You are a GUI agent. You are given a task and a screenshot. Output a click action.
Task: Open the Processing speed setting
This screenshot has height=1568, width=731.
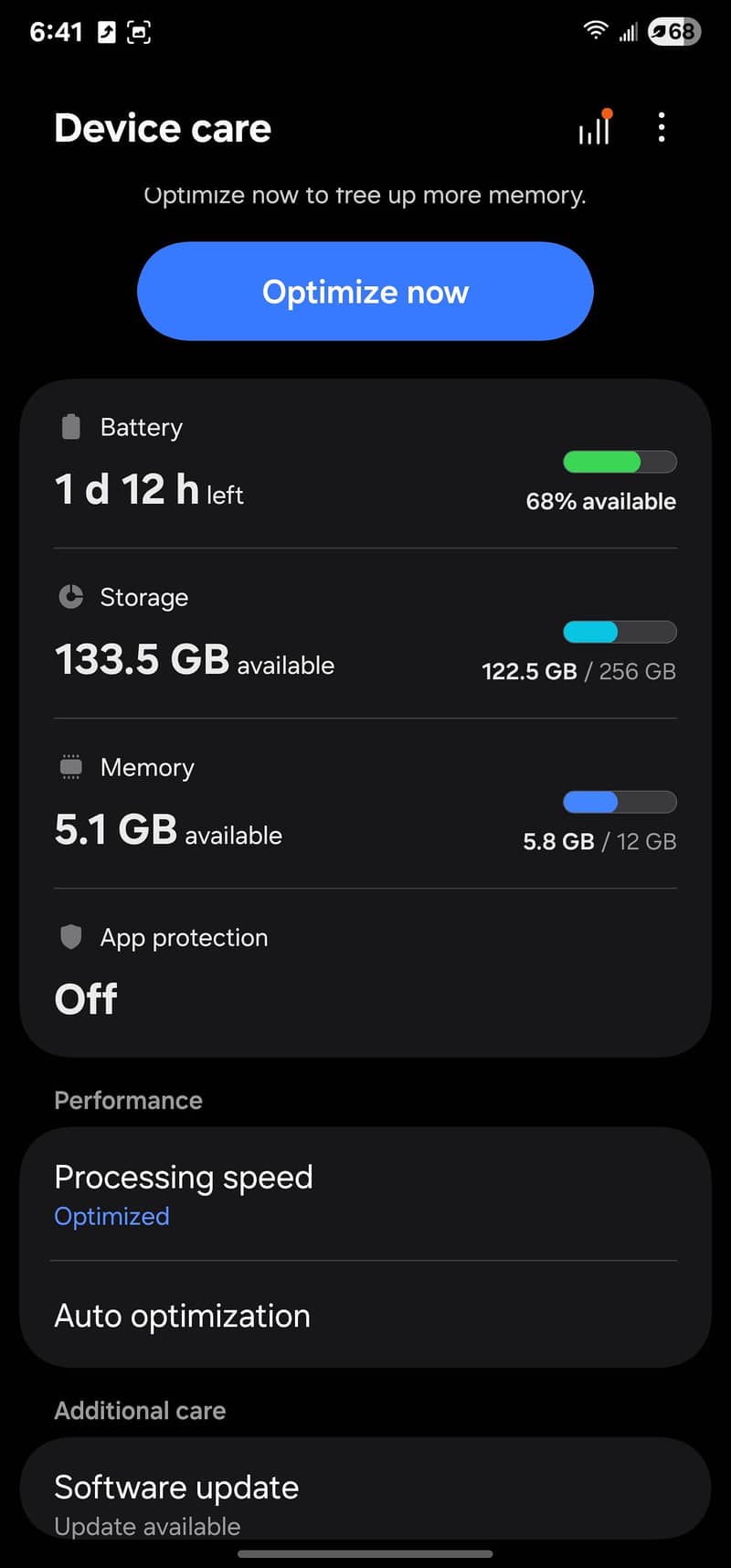tap(365, 1194)
